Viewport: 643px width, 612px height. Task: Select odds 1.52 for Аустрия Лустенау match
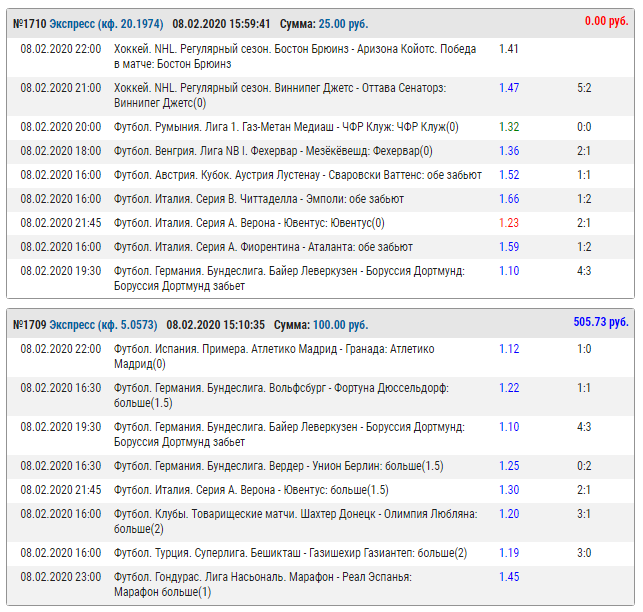point(509,175)
